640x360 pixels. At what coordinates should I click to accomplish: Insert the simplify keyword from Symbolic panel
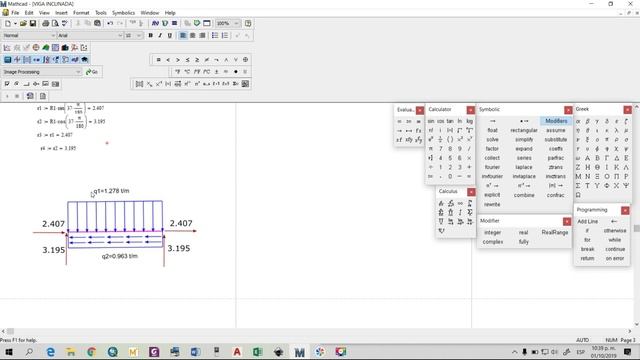524,139
